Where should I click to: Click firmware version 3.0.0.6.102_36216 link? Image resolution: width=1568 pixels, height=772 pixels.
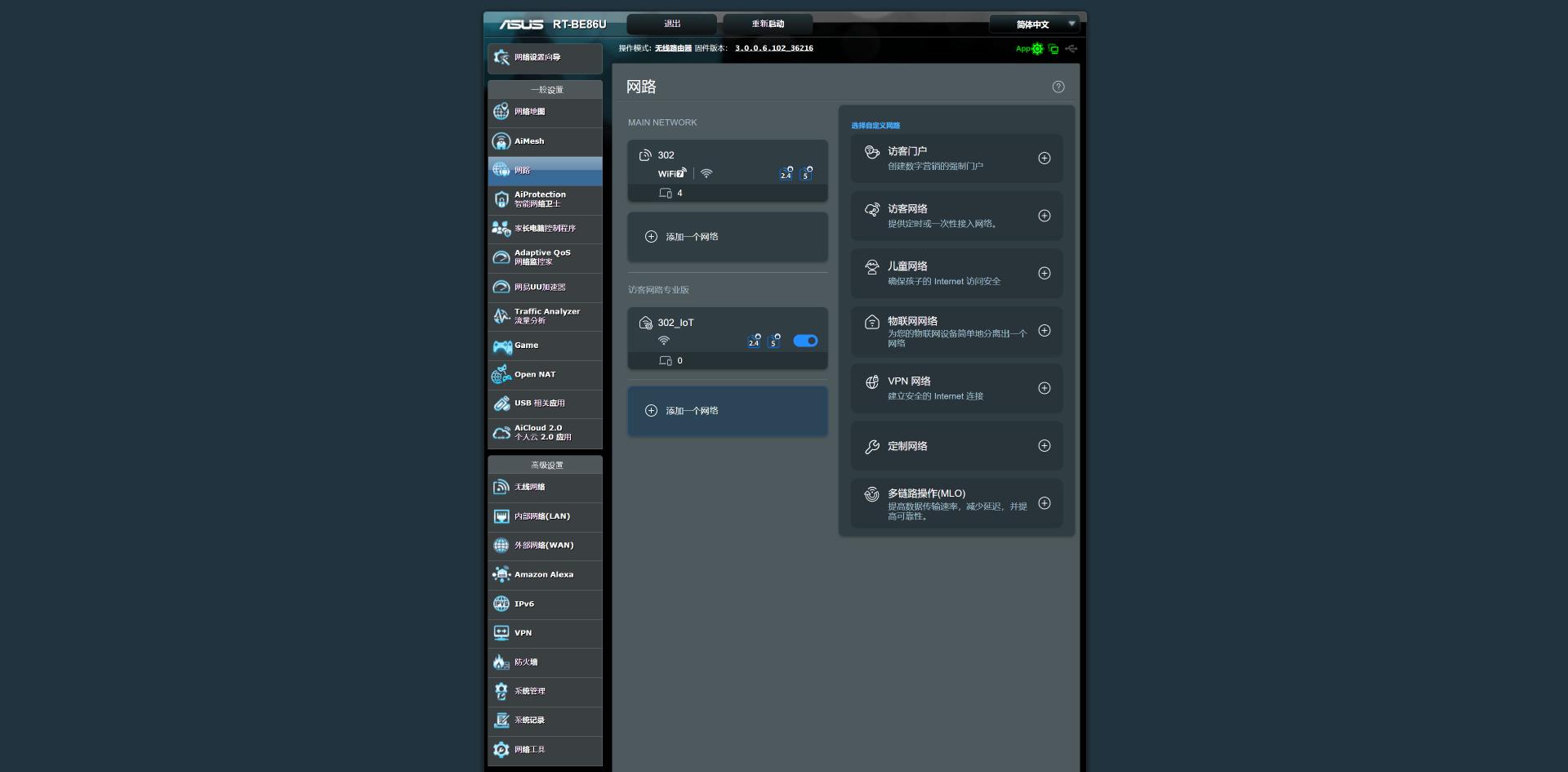(x=773, y=48)
